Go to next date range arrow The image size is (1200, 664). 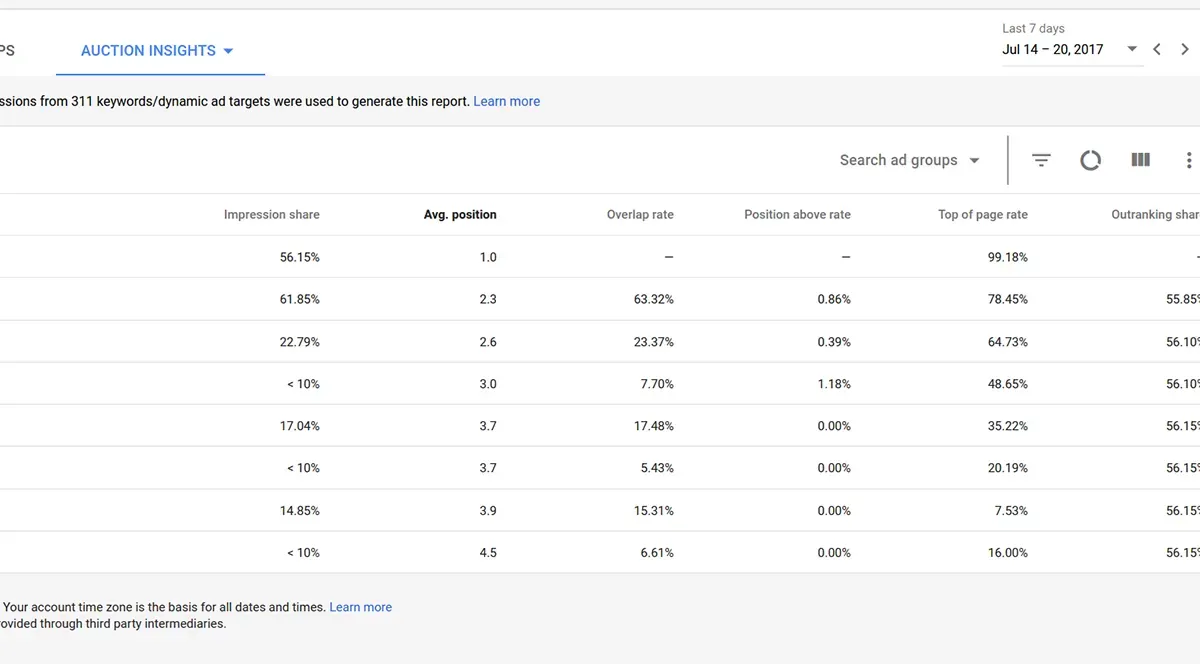[1185, 49]
